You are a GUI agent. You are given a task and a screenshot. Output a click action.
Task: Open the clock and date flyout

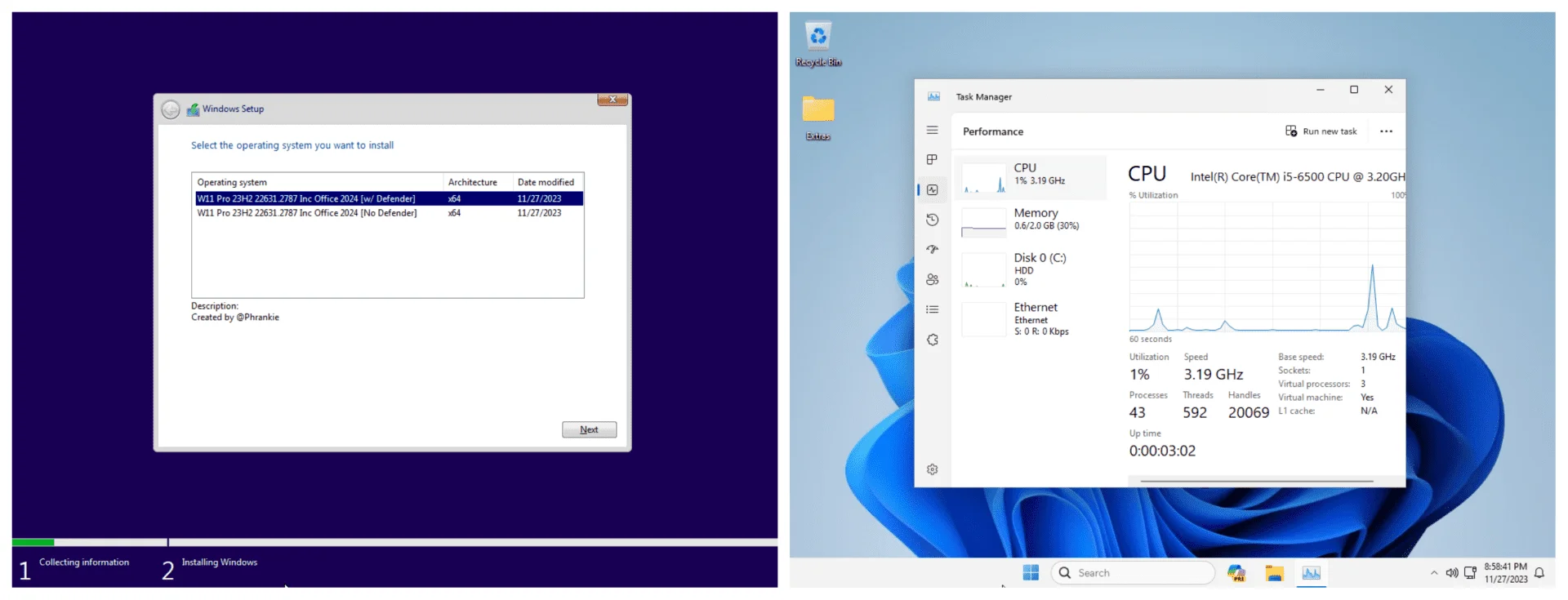(1506, 573)
